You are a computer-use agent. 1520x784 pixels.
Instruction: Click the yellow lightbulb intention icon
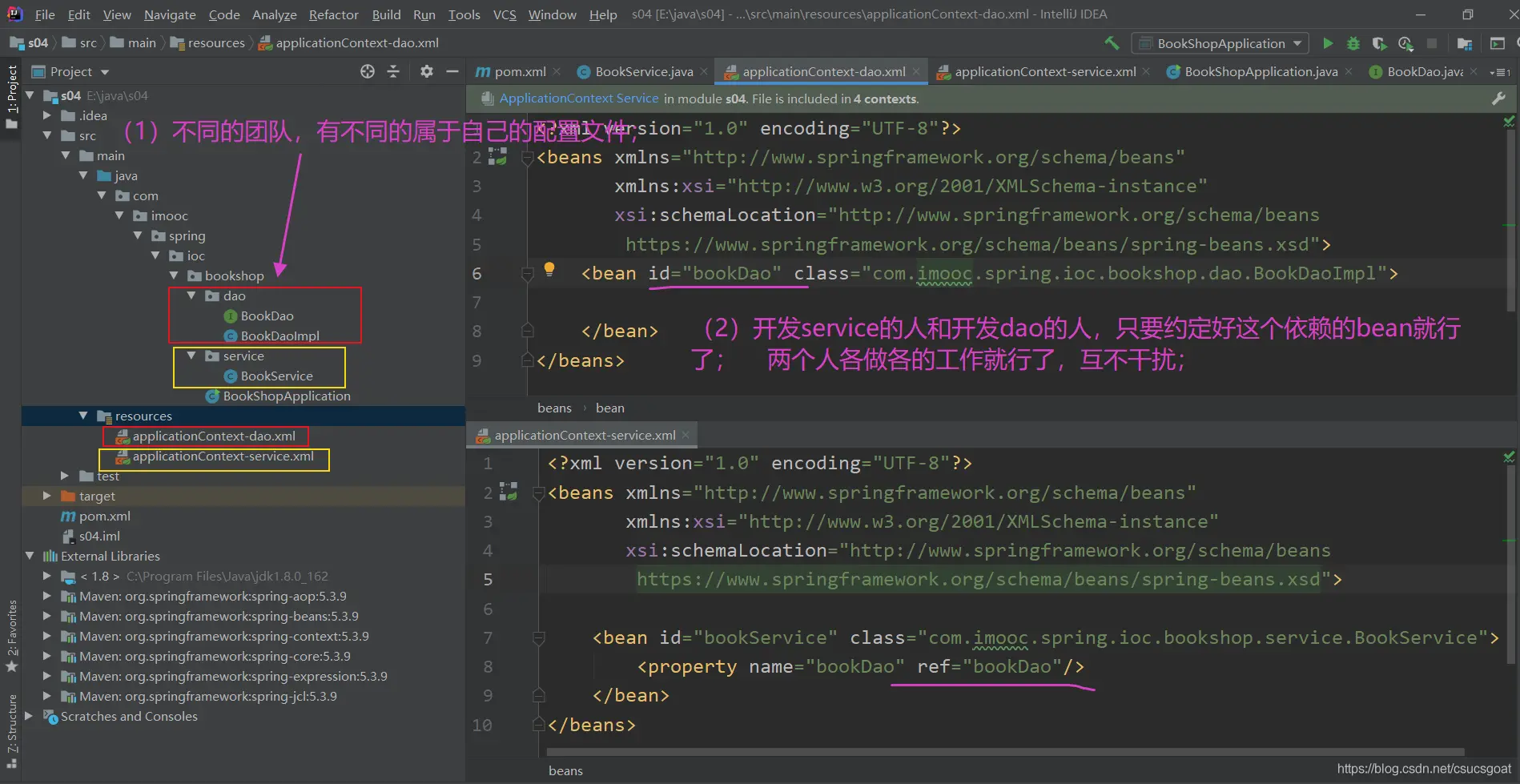tap(549, 269)
